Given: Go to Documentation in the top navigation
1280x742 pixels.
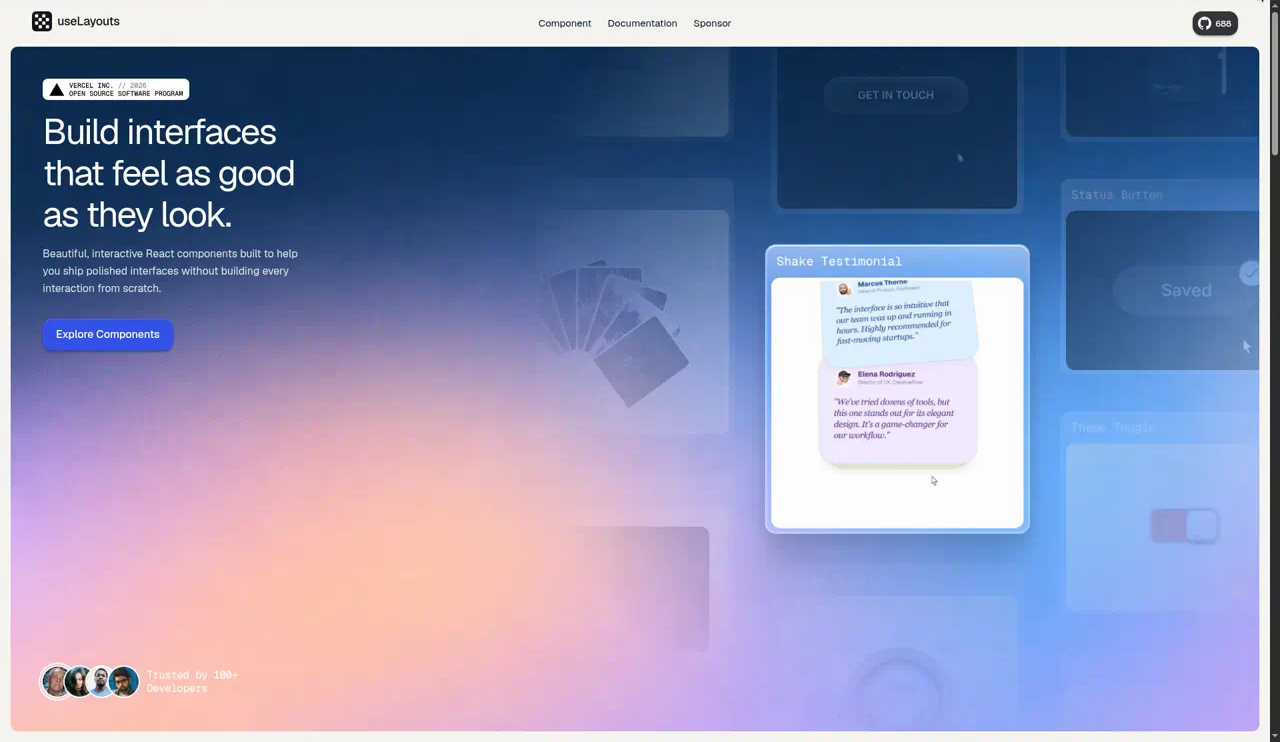Looking at the screenshot, I should pos(642,23).
